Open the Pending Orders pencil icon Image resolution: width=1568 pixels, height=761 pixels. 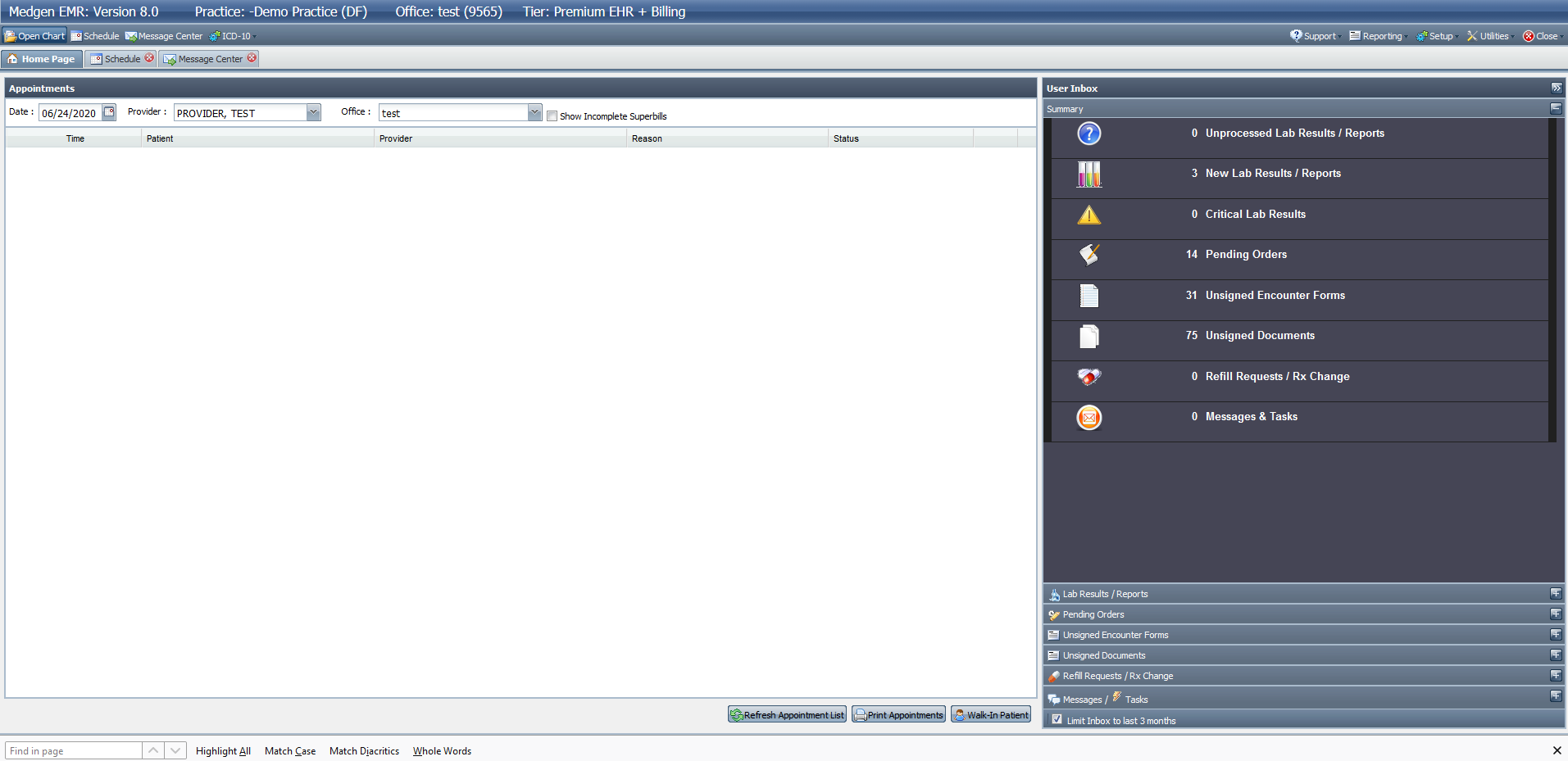click(x=1089, y=255)
